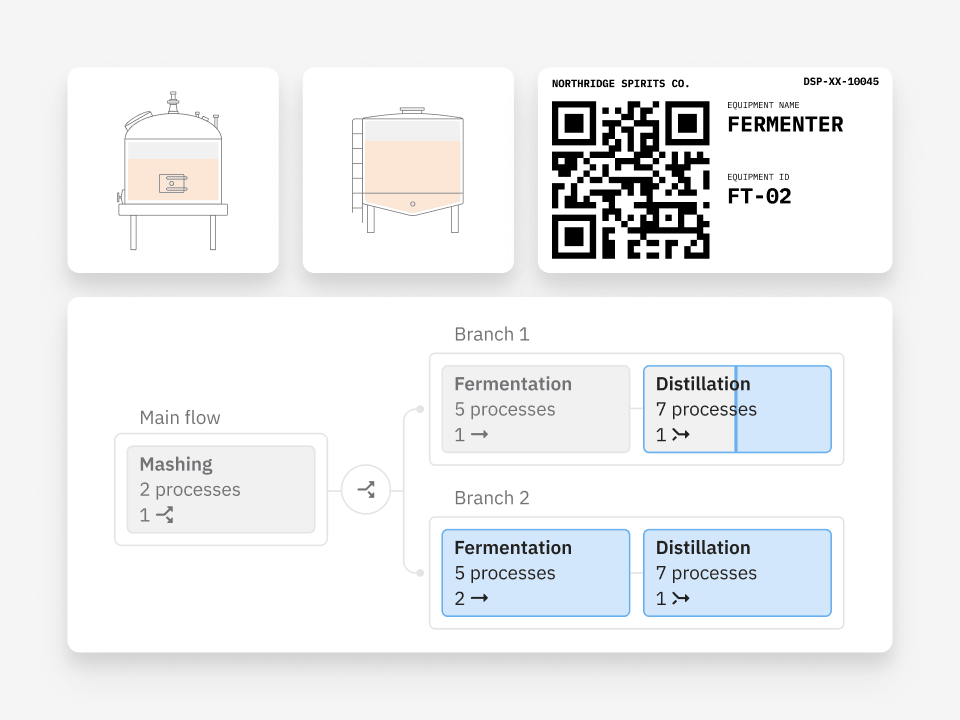Select Branch 2 Fermentation card
This screenshot has height=720, width=960.
(536, 572)
